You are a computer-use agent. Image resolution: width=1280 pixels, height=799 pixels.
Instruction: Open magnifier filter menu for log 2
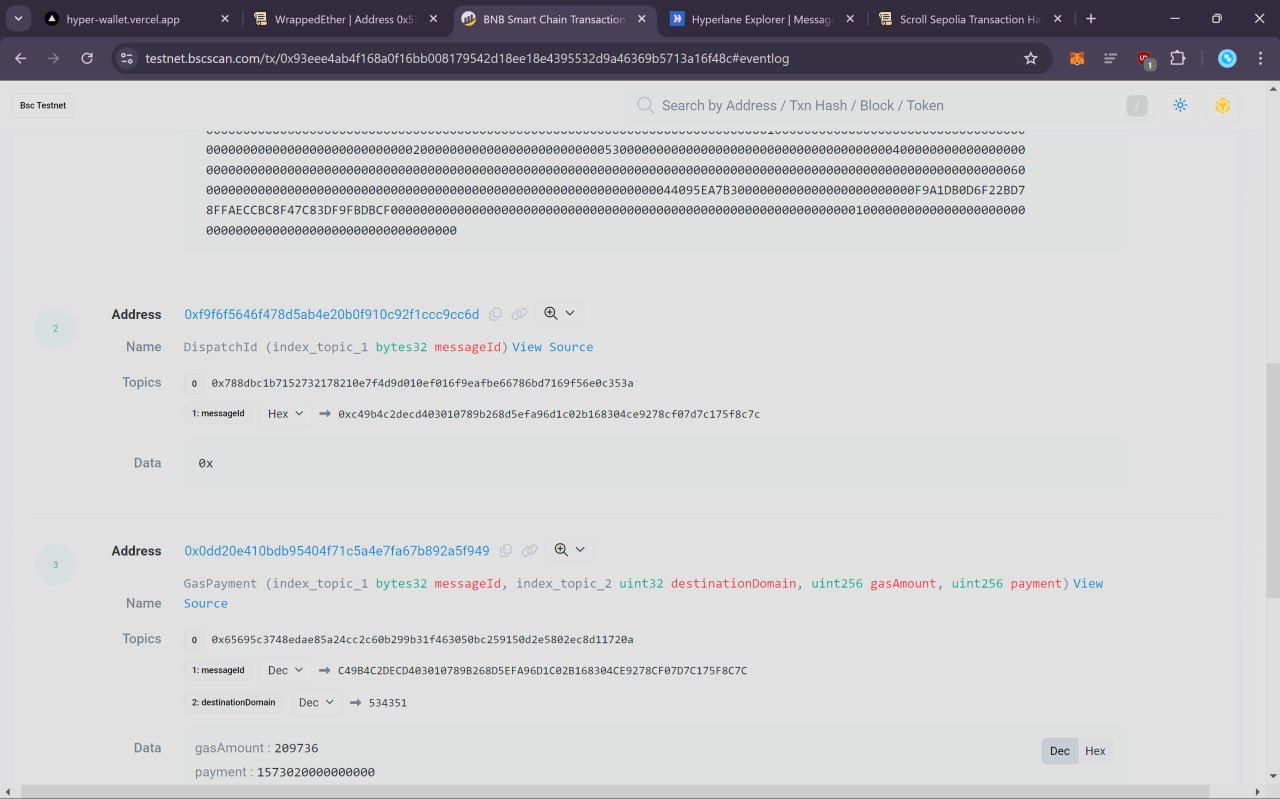pos(560,313)
